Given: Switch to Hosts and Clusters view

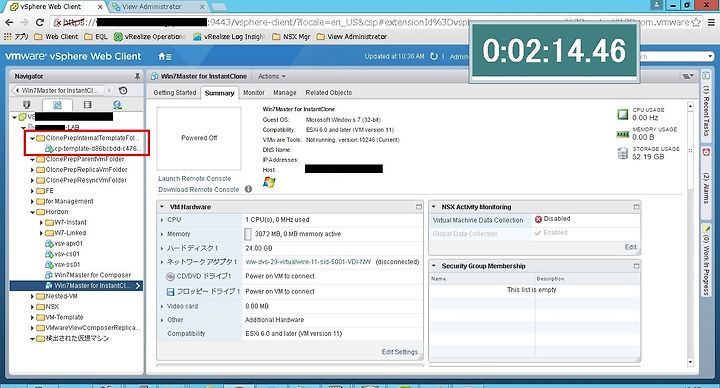Looking at the screenshot, I should [27, 105].
